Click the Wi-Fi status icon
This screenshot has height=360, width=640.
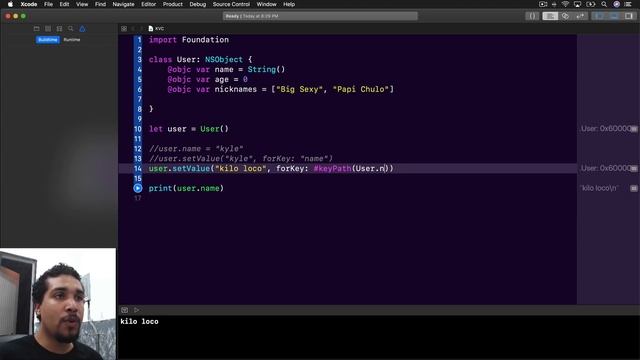pyautogui.click(x=565, y=4)
